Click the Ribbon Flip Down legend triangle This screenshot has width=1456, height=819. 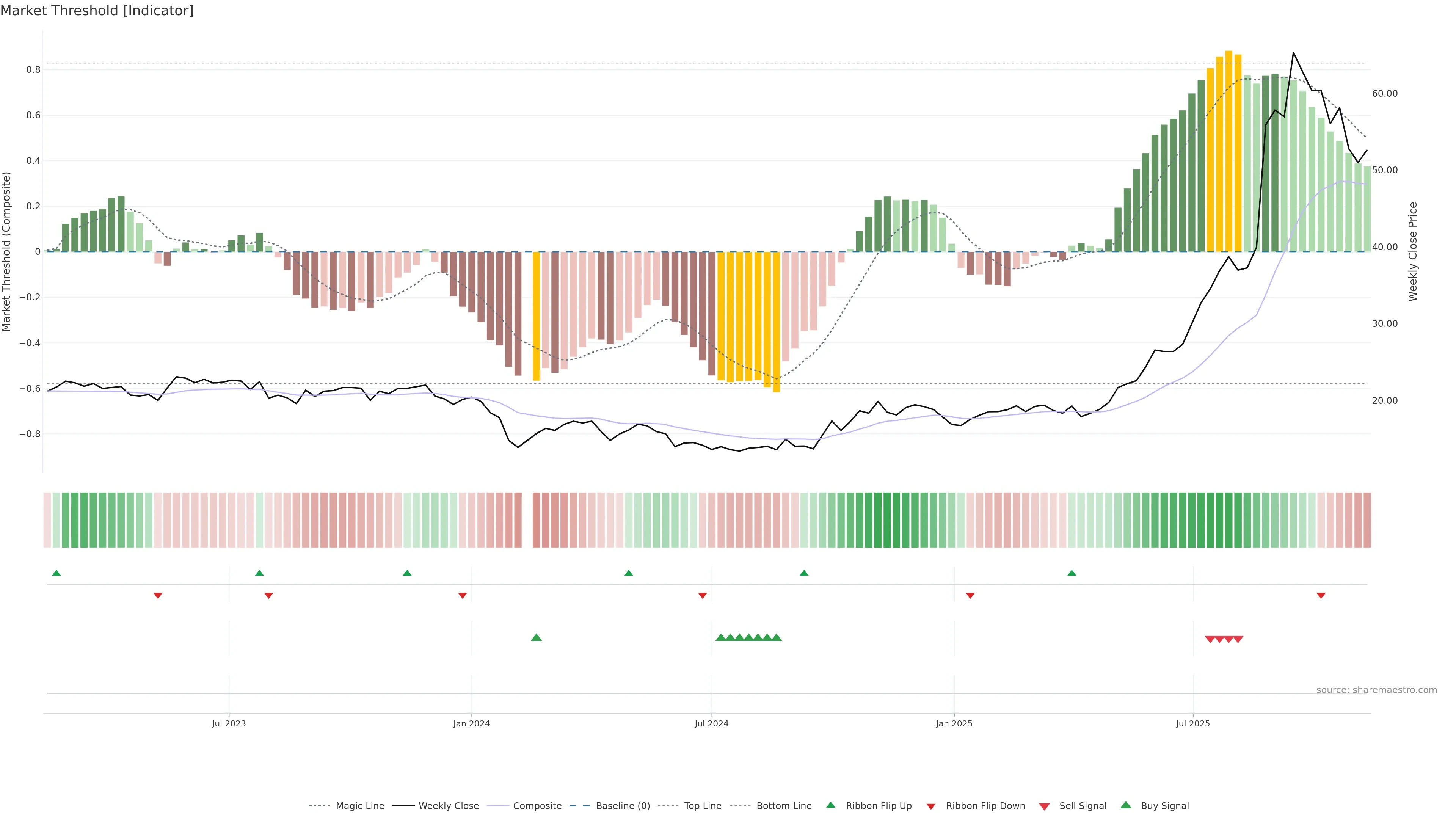[x=930, y=806]
